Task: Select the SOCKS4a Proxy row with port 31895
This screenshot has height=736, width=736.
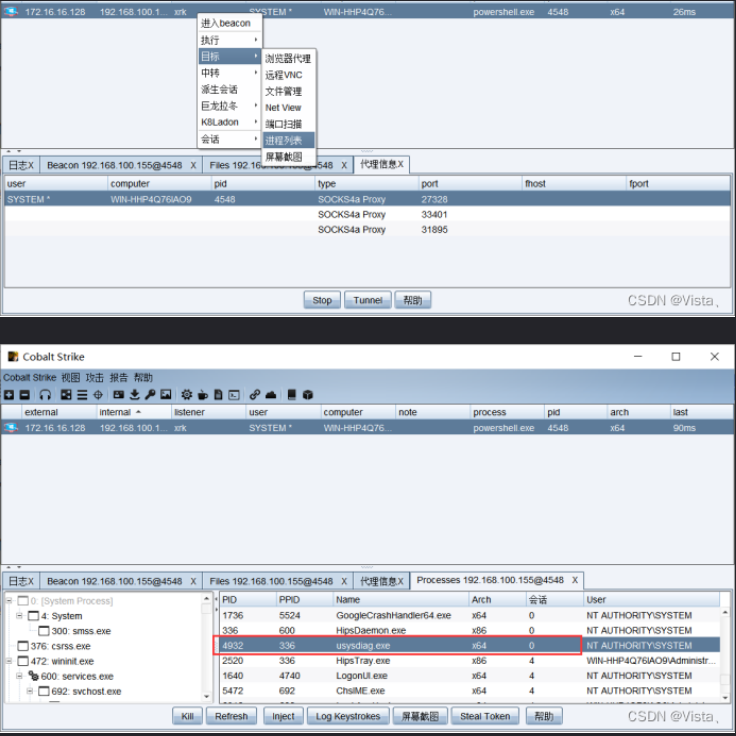Action: click(x=368, y=230)
